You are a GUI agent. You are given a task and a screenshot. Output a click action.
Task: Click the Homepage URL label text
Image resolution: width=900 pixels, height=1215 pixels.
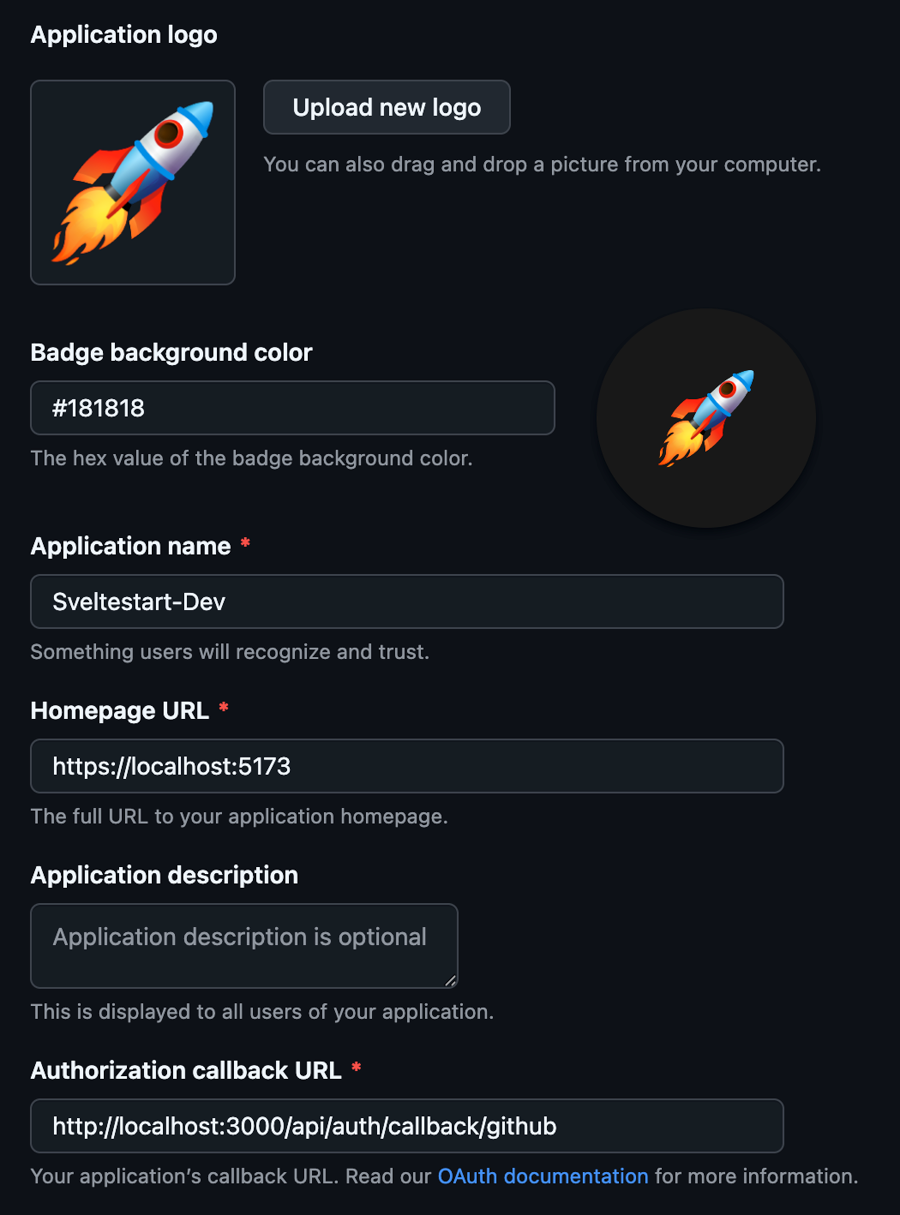tap(120, 710)
